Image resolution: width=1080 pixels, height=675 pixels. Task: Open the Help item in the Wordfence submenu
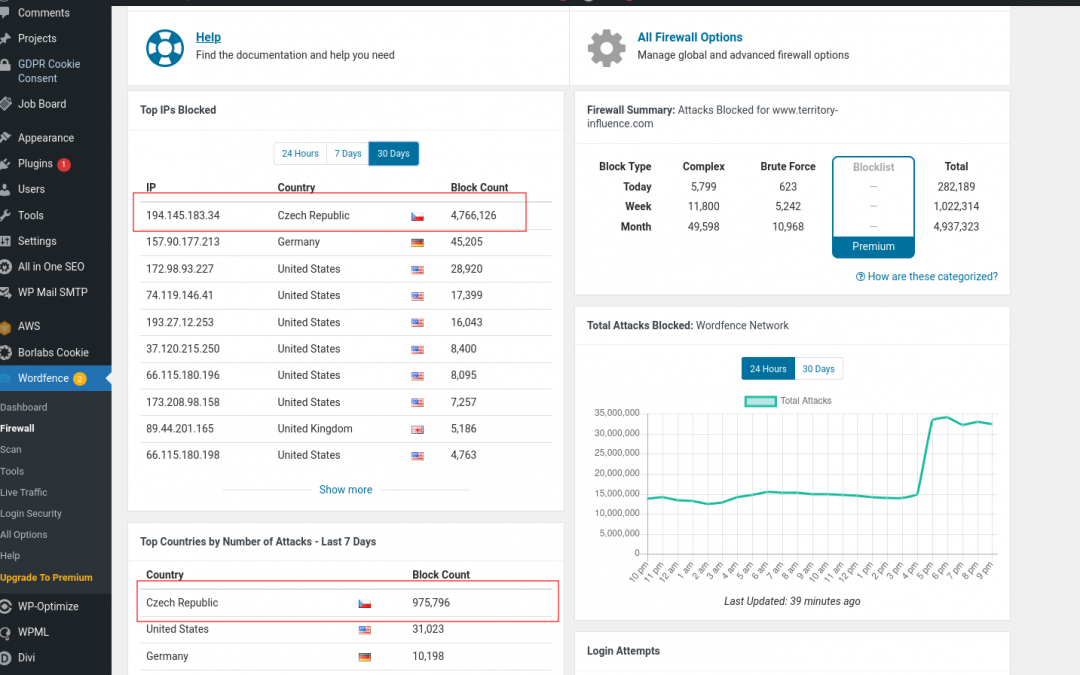pyautogui.click(x=10, y=556)
